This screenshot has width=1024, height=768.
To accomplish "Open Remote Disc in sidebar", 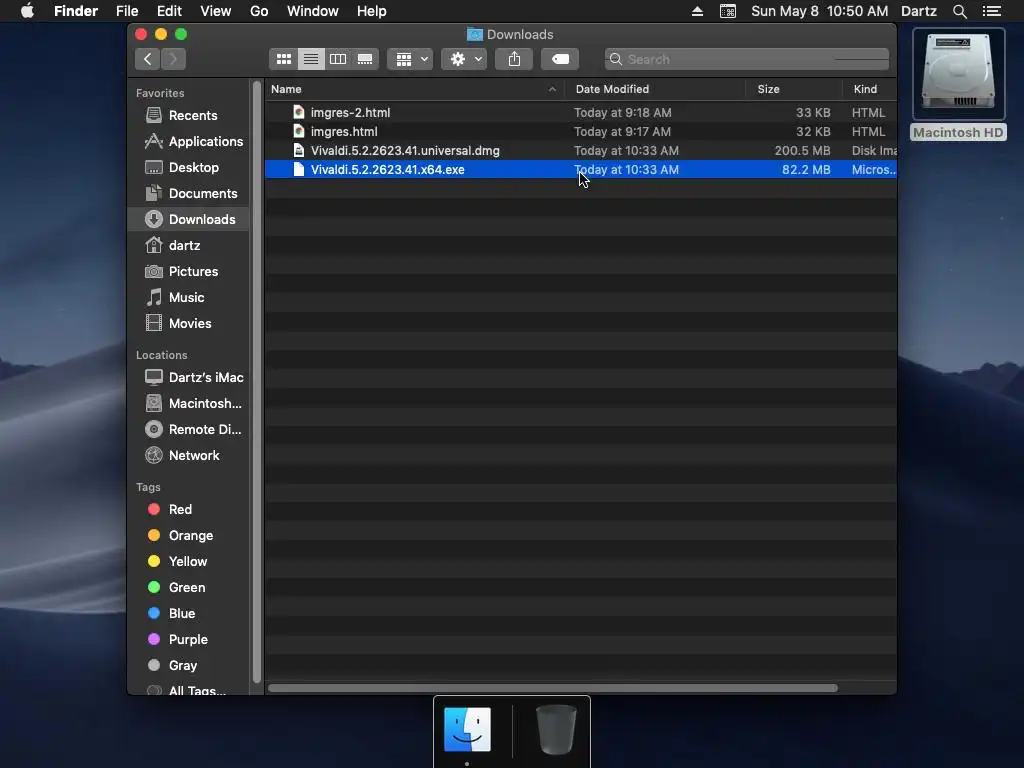I will (189, 430).
